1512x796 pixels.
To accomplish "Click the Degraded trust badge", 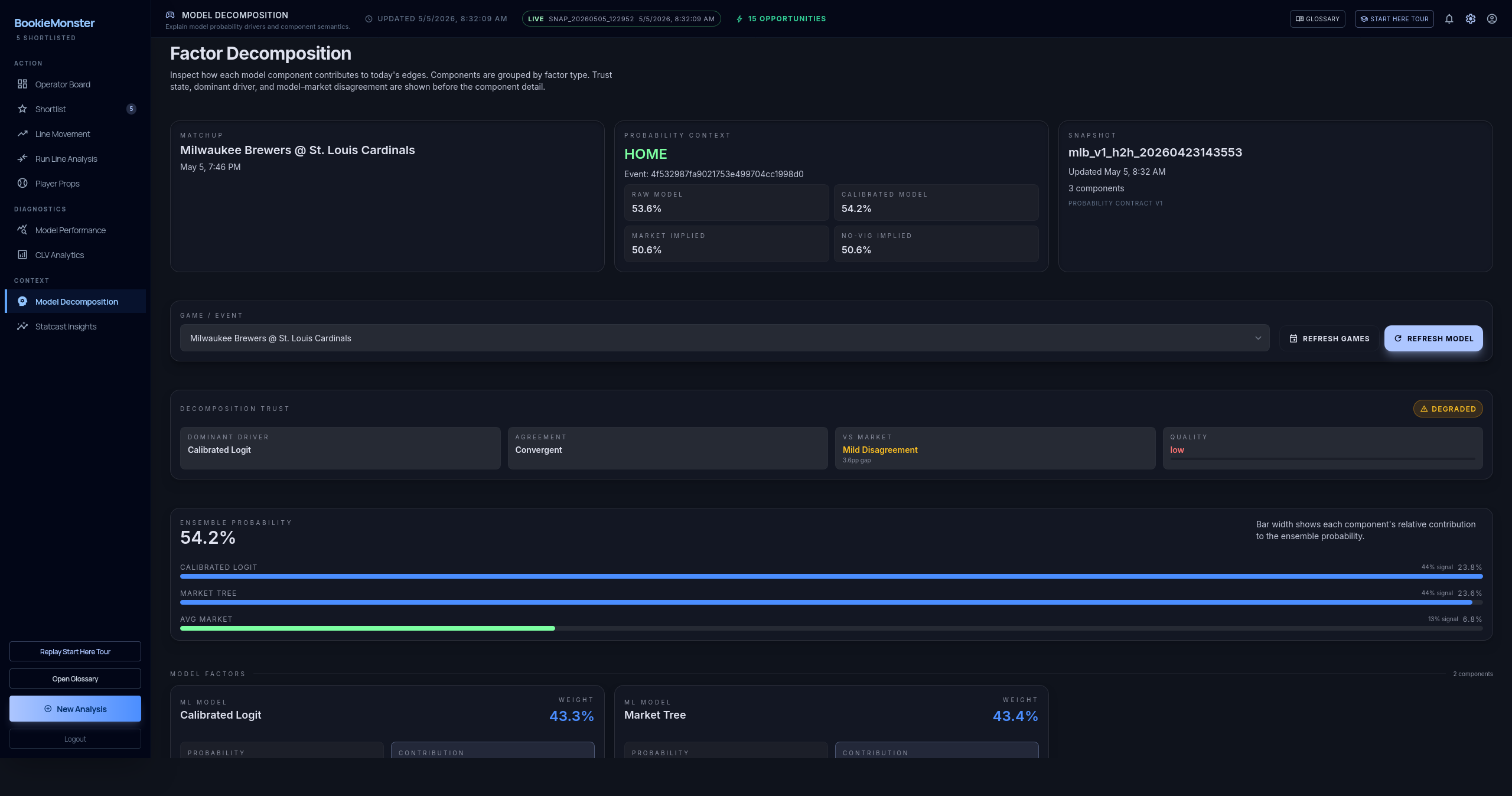I will (1448, 409).
